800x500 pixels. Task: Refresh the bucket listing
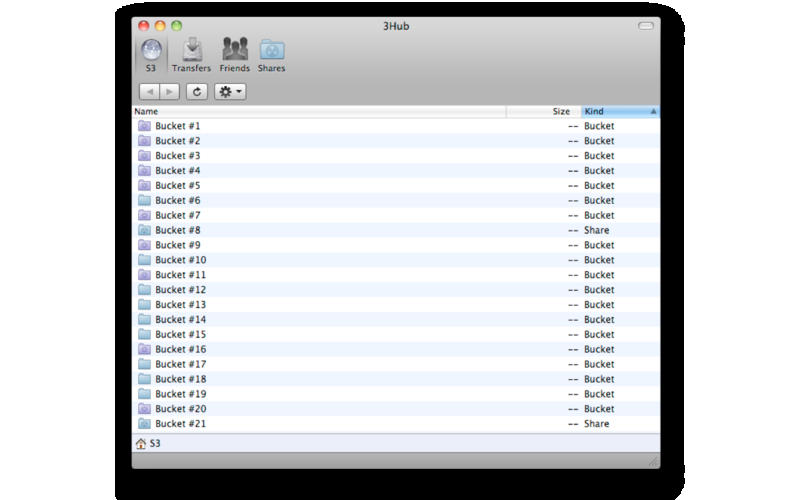point(197,91)
